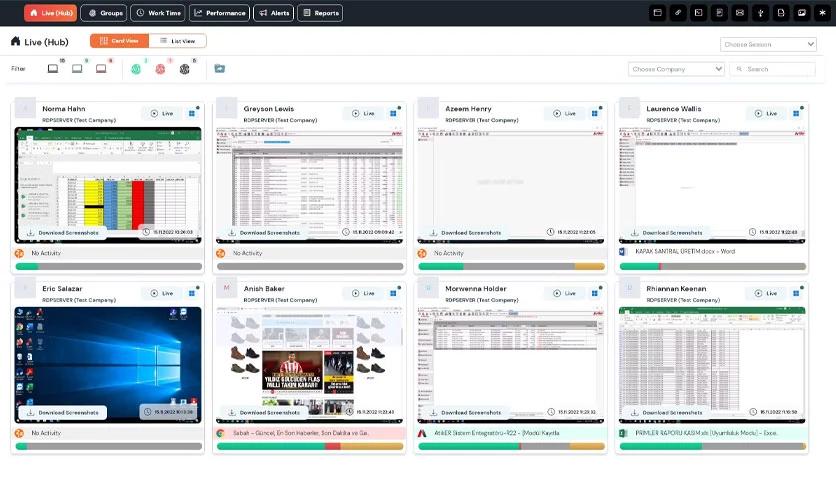Open the Performance tab
Viewport: 836px width, 484px height.
point(219,13)
